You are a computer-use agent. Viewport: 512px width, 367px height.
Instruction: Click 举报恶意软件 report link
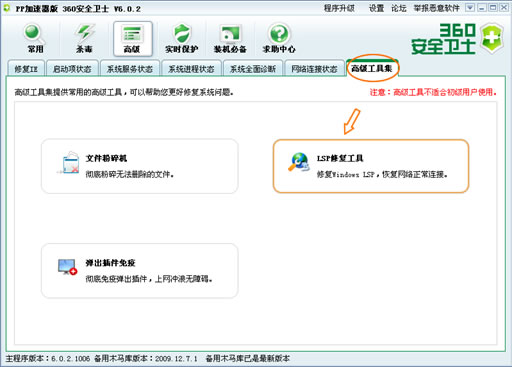click(x=436, y=8)
